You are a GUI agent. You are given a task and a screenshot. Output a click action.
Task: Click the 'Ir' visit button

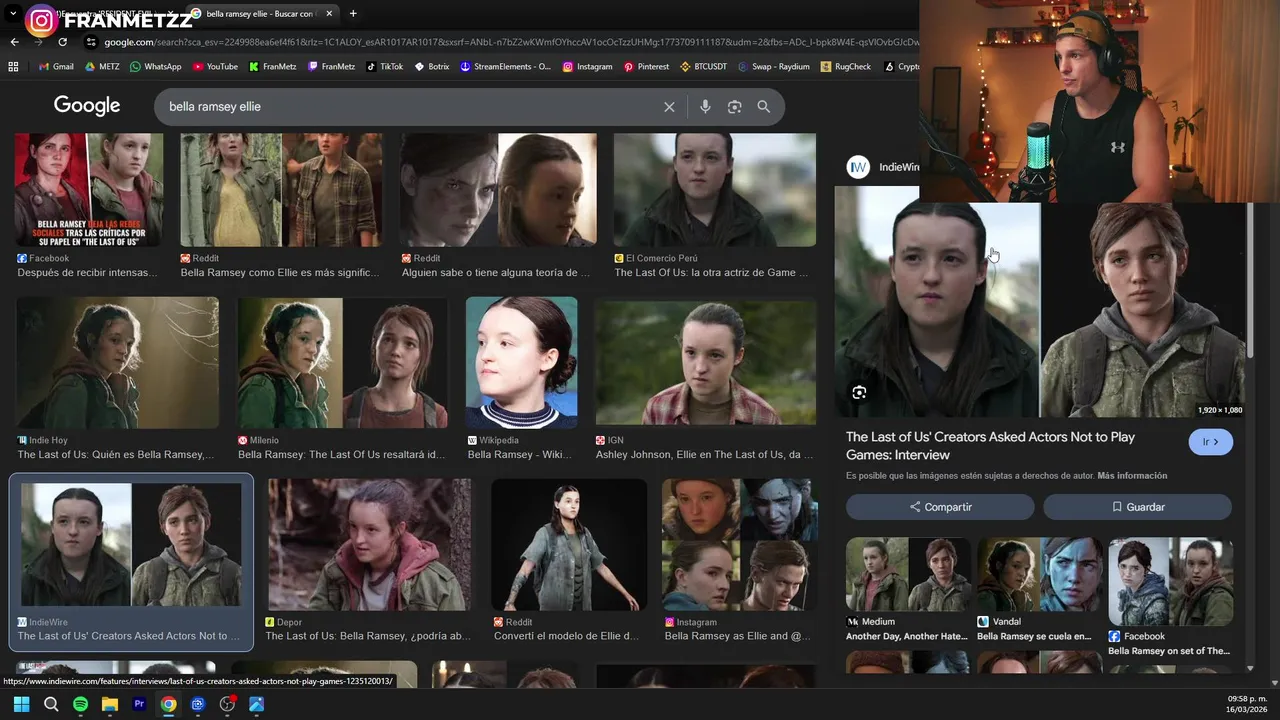1211,442
